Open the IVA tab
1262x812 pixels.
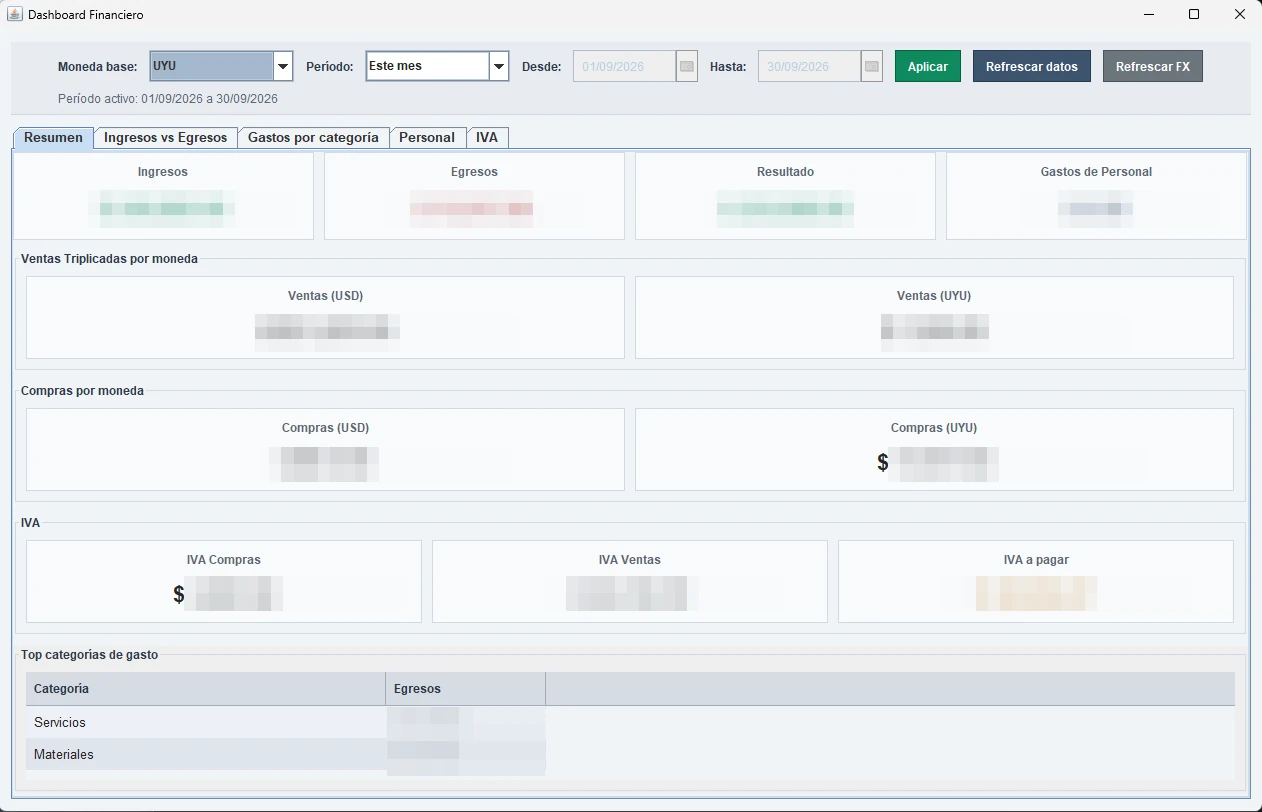tap(487, 138)
